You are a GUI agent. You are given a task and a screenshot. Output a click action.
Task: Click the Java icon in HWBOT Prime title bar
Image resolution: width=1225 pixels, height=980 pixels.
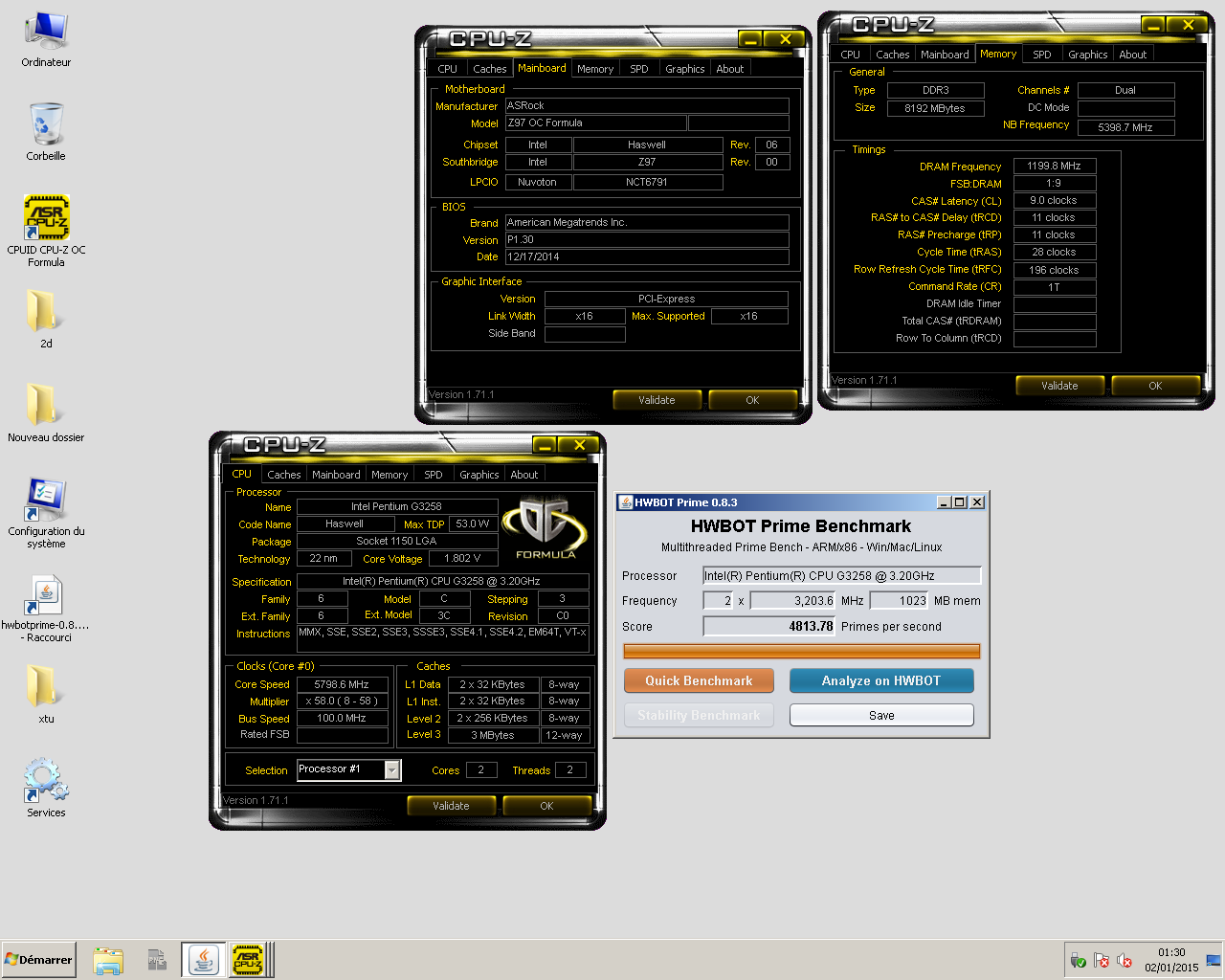pyautogui.click(x=626, y=502)
